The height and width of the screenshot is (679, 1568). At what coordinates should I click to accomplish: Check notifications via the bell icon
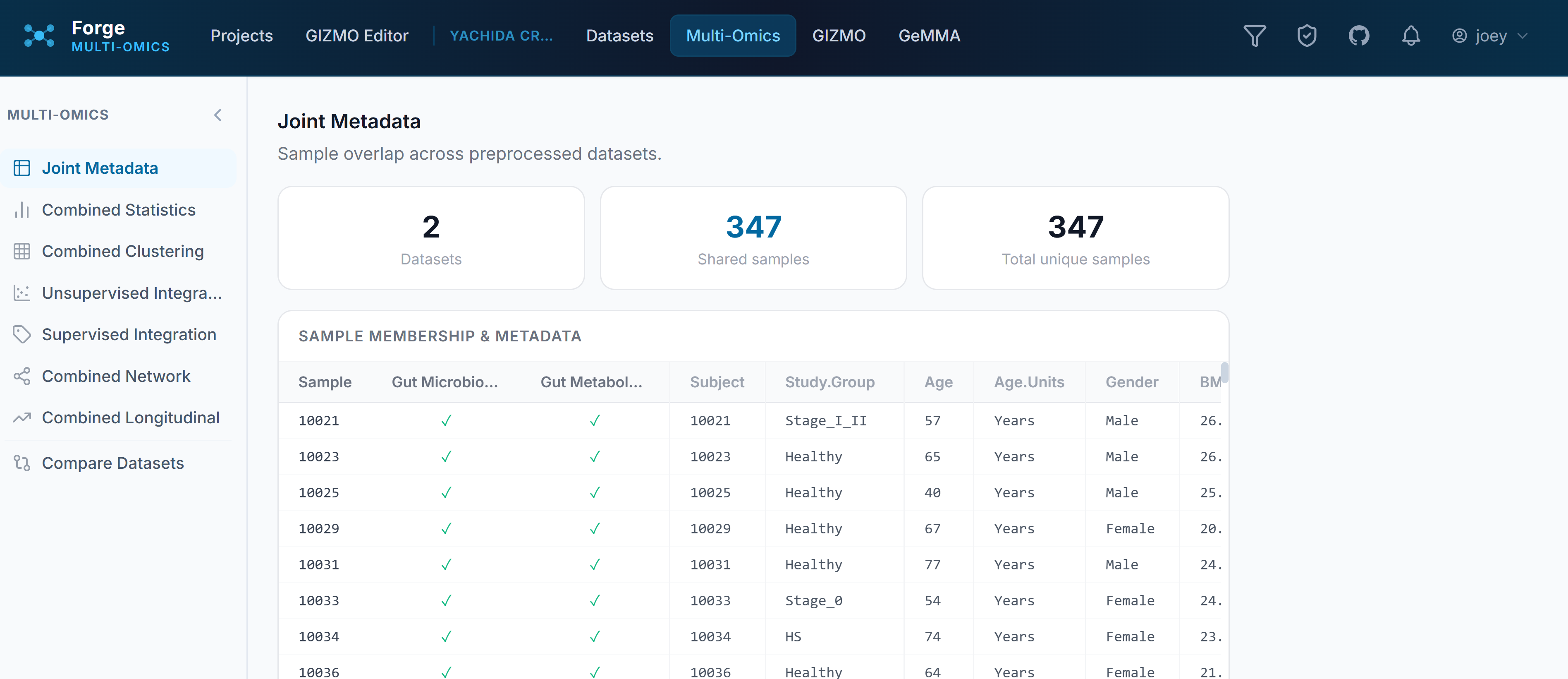point(1411,35)
